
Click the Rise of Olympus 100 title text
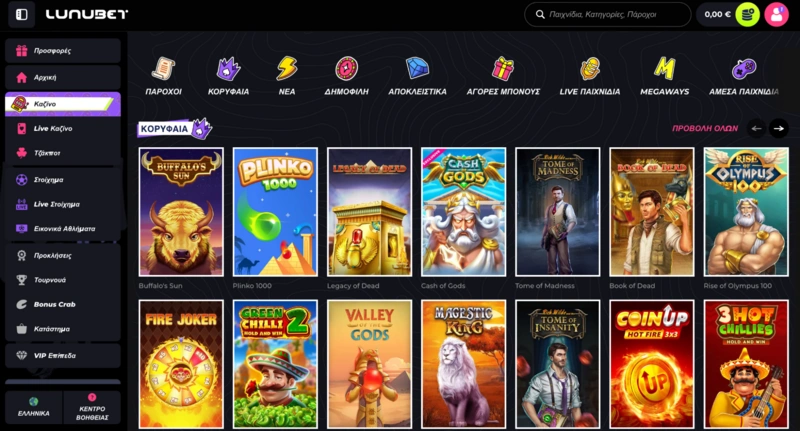click(x=737, y=286)
